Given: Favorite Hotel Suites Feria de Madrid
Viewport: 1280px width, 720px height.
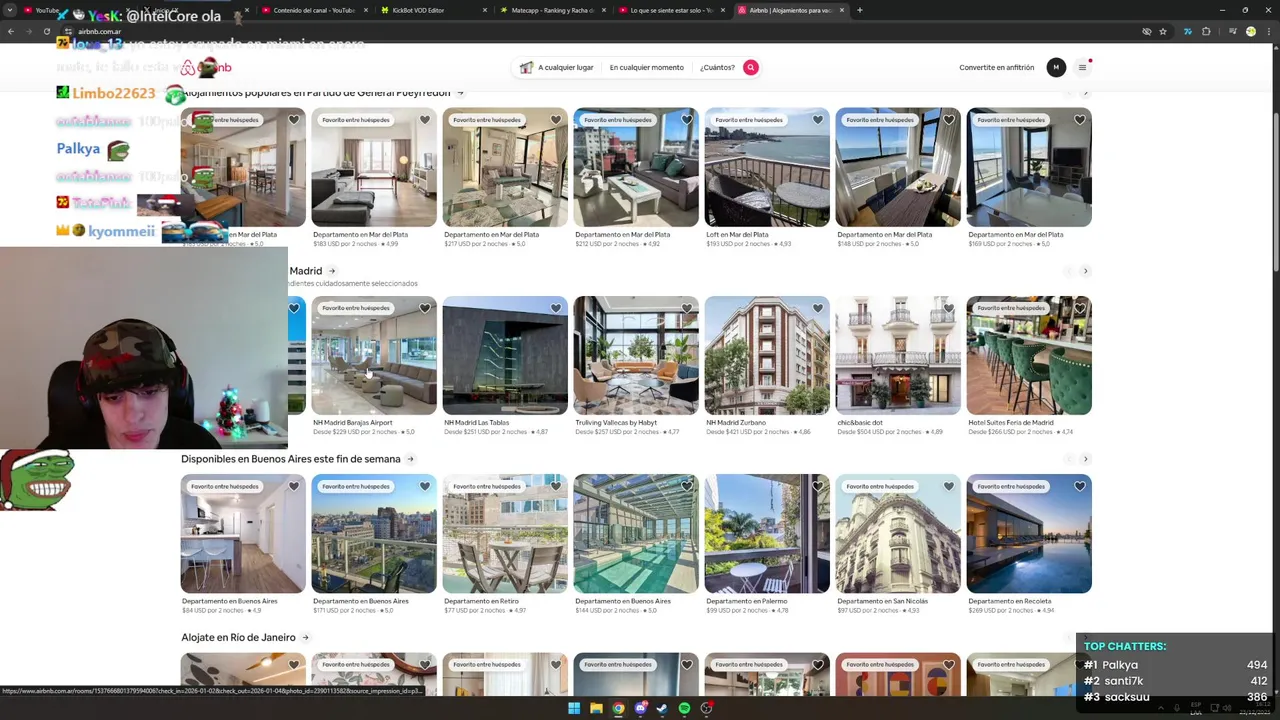Looking at the screenshot, I should [x=1080, y=308].
